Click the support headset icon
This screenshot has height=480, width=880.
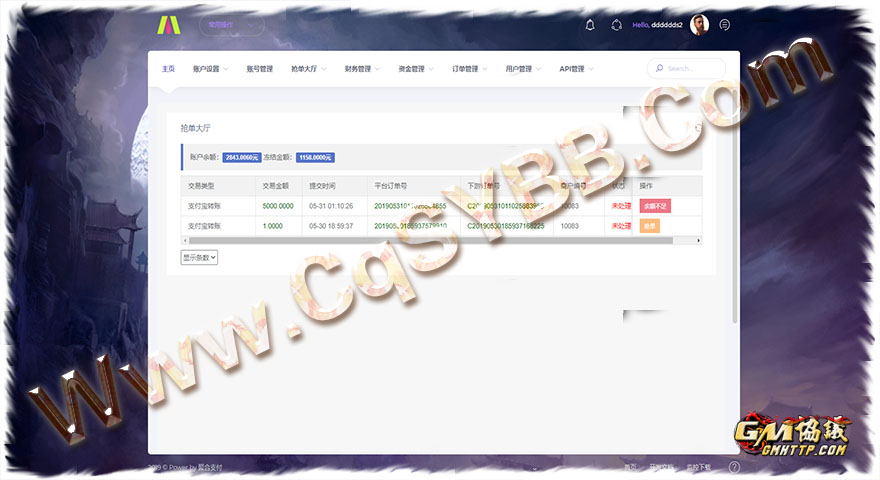tap(616, 25)
